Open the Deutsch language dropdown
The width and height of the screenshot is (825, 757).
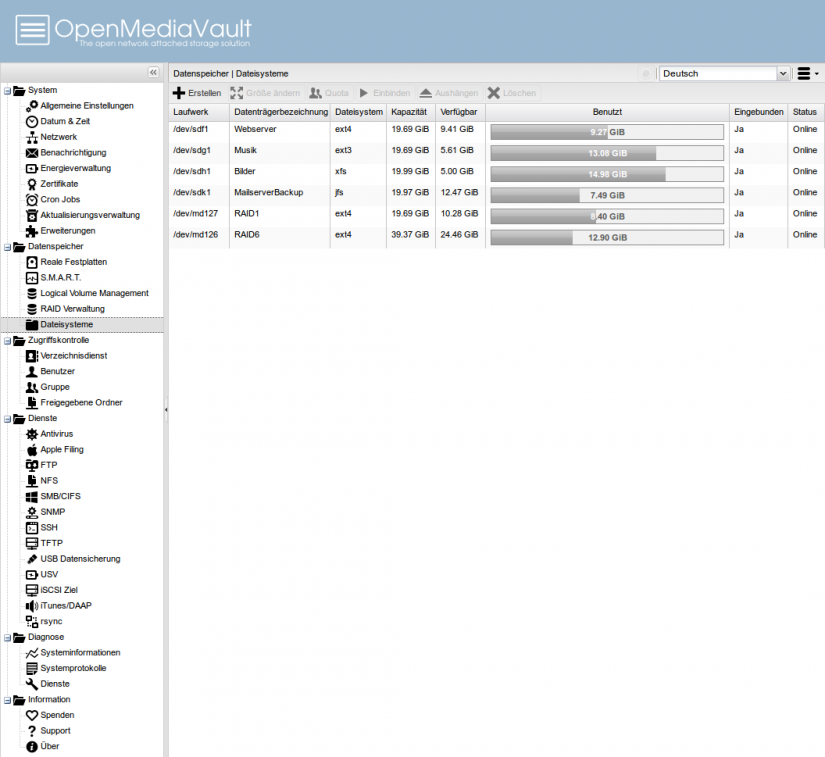click(722, 73)
